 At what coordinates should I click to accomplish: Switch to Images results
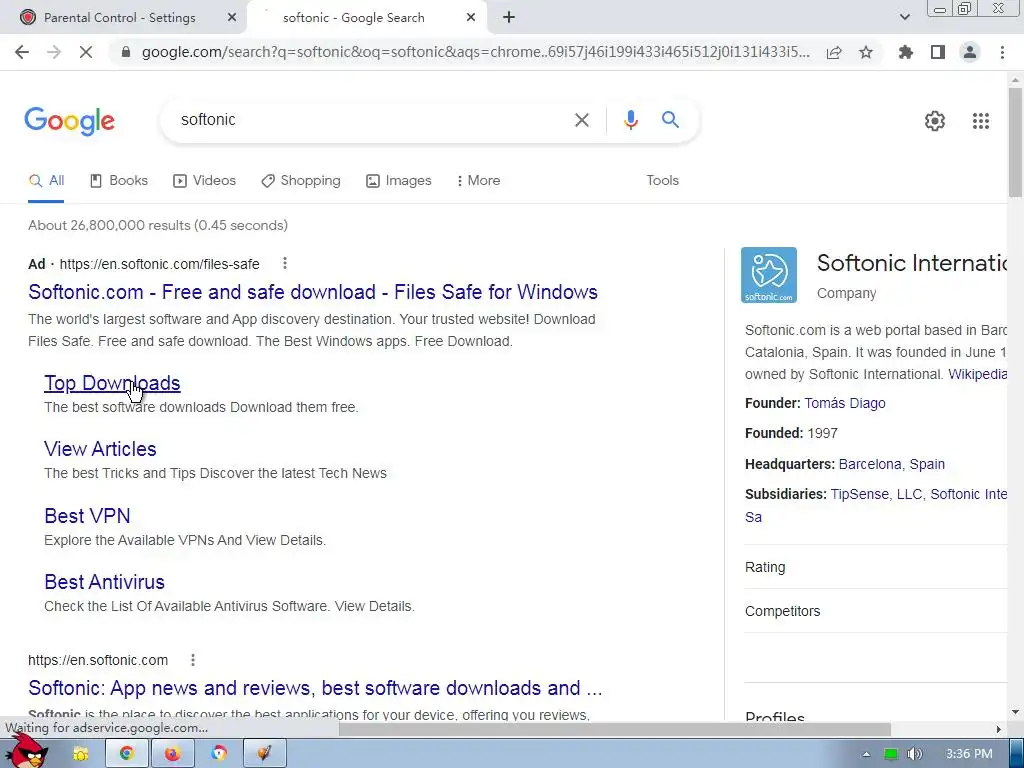[x=398, y=181]
